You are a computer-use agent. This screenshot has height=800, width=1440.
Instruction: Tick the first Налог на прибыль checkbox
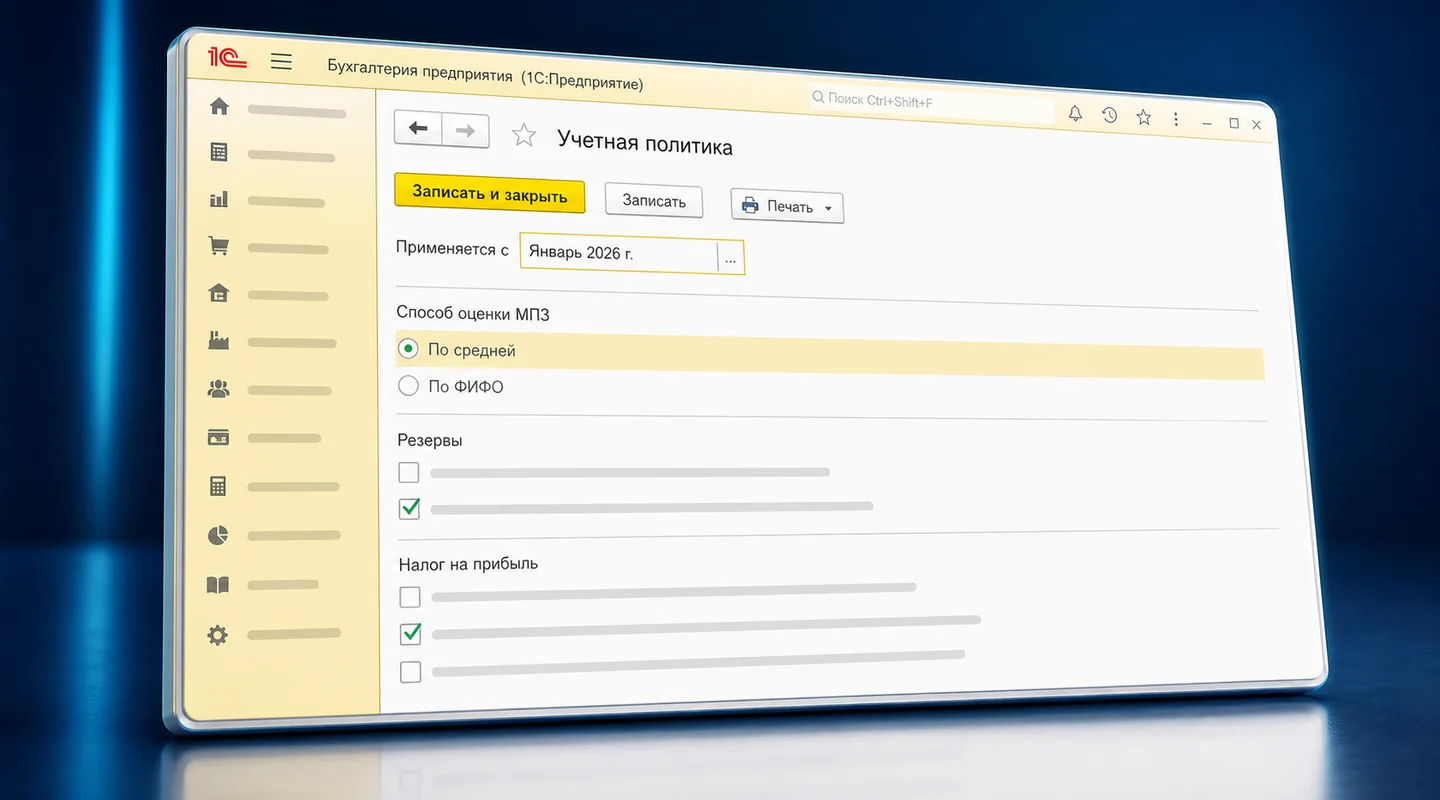[410, 597]
